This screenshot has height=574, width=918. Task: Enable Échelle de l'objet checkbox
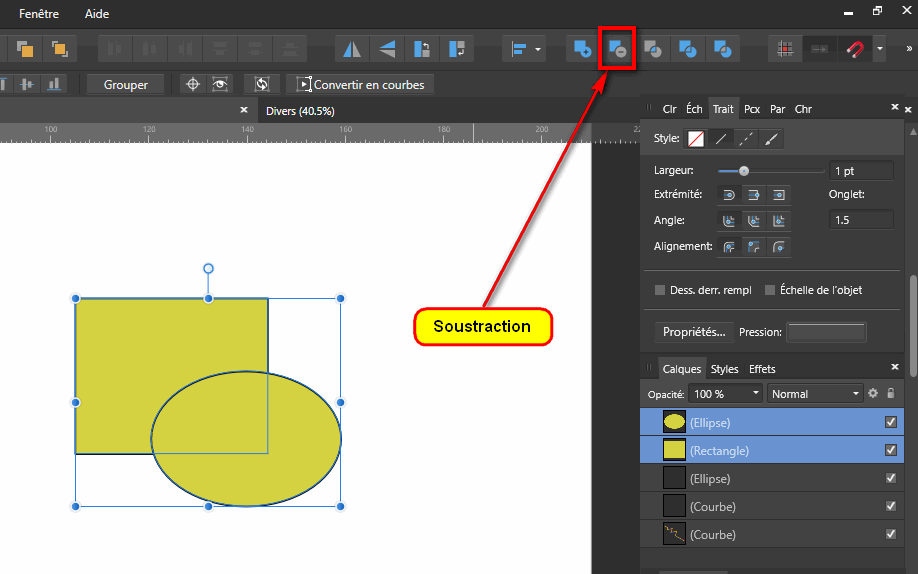click(x=770, y=290)
